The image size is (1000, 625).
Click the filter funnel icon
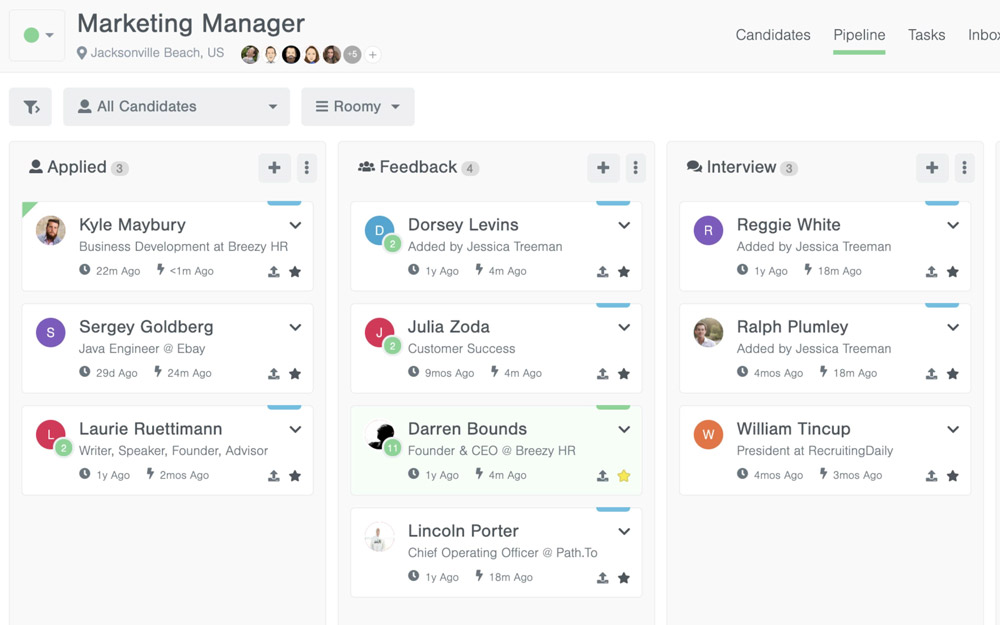coord(31,107)
